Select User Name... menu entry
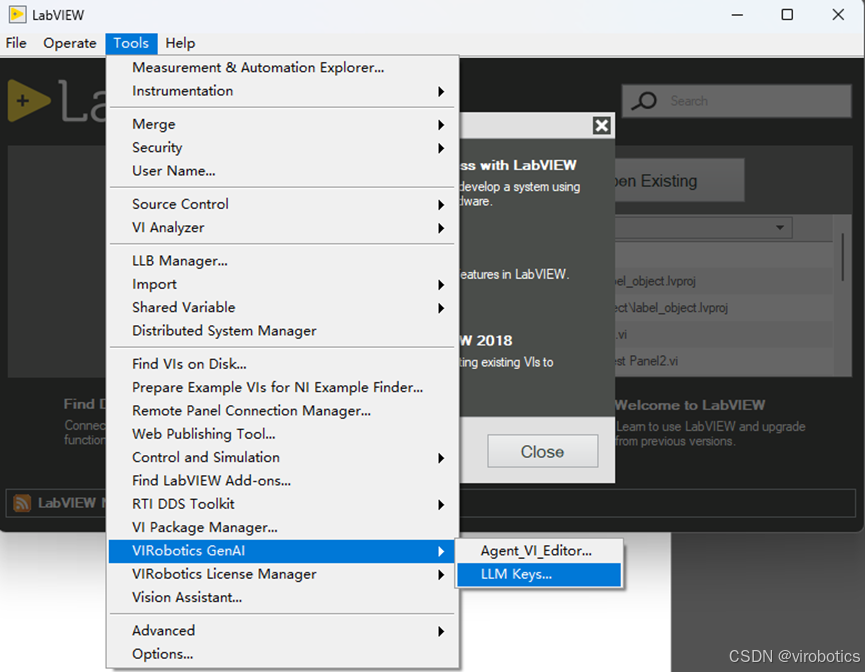865x672 pixels. pos(282,170)
